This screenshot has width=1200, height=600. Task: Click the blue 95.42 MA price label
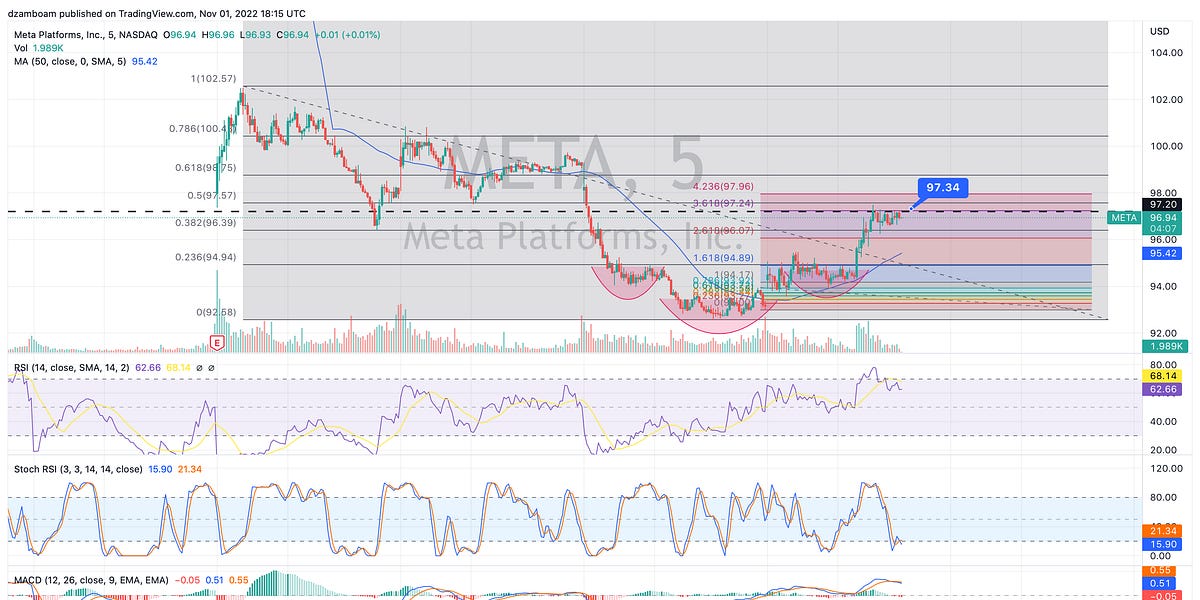(x=1162, y=253)
